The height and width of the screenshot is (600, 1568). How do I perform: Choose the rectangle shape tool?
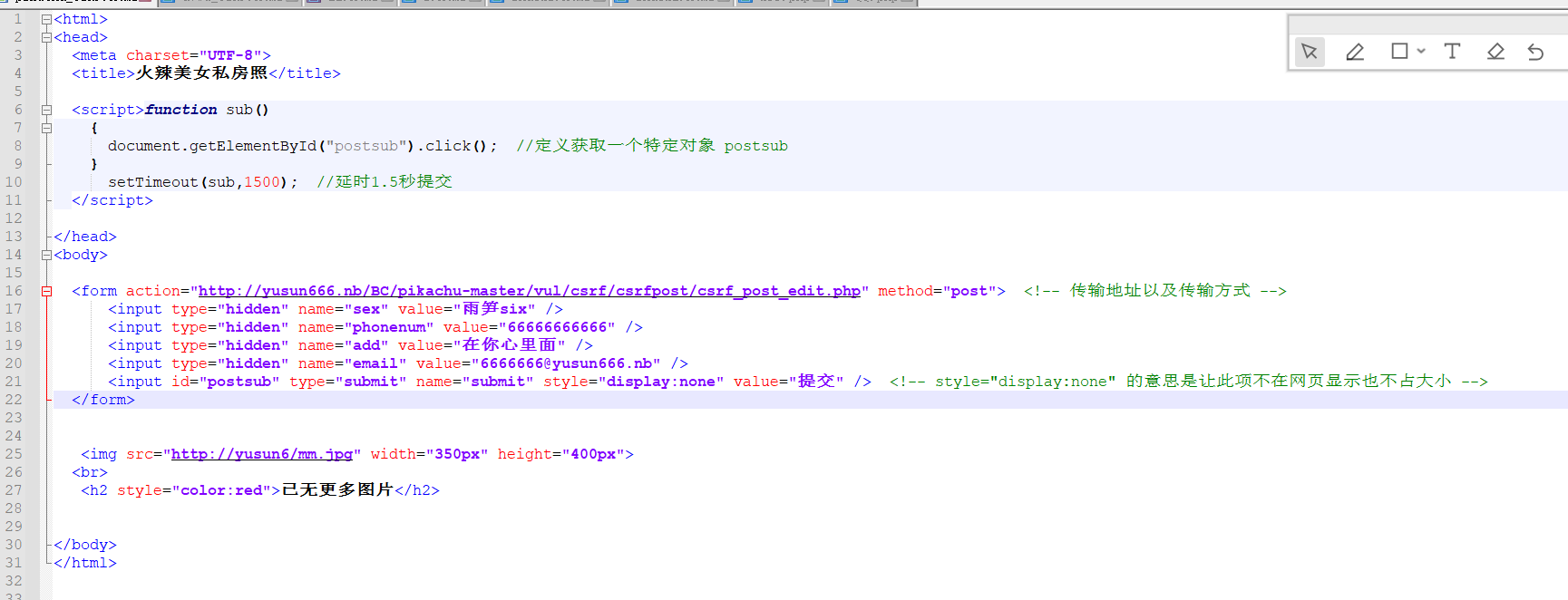[x=1399, y=51]
